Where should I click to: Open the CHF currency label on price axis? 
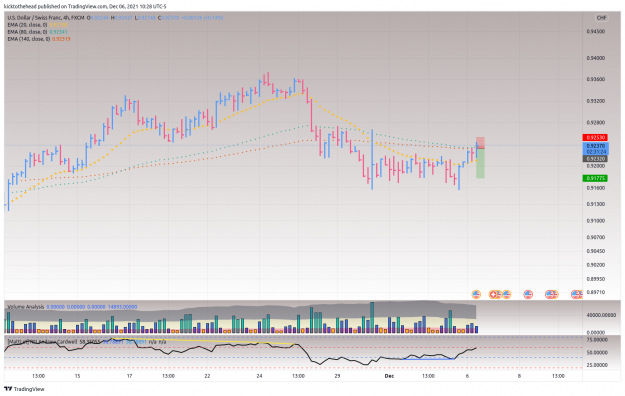pyautogui.click(x=601, y=18)
